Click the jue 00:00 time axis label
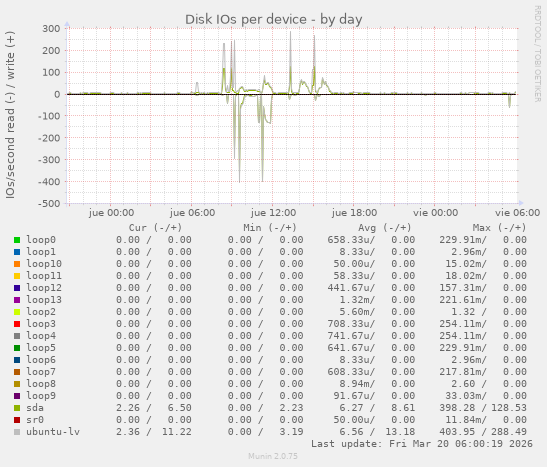Screen dimensions: 547x467 tap(111, 213)
